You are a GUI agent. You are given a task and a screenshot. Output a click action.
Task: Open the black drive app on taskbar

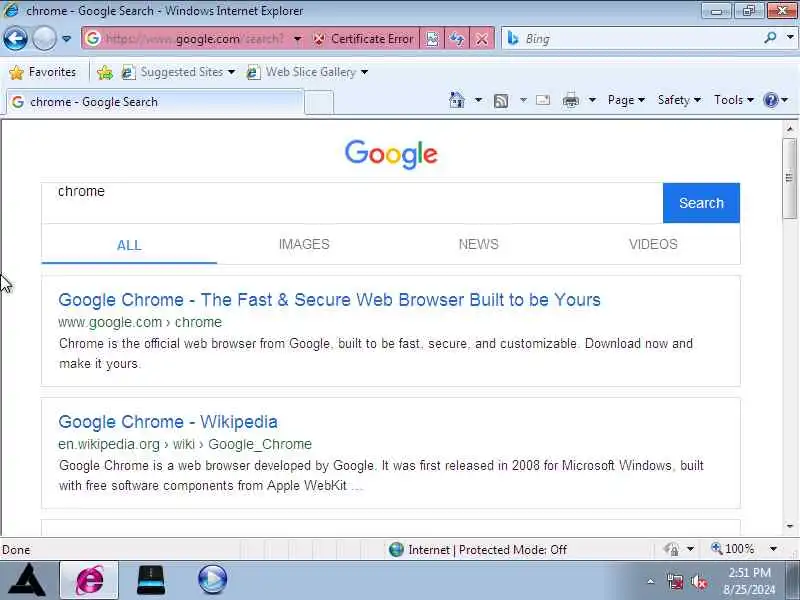(x=151, y=580)
